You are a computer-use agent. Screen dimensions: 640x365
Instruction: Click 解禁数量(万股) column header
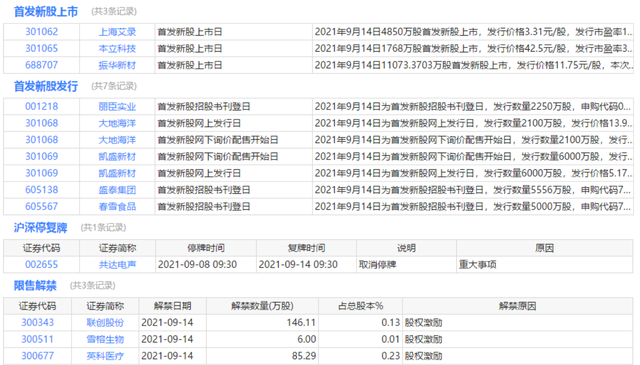262,306
